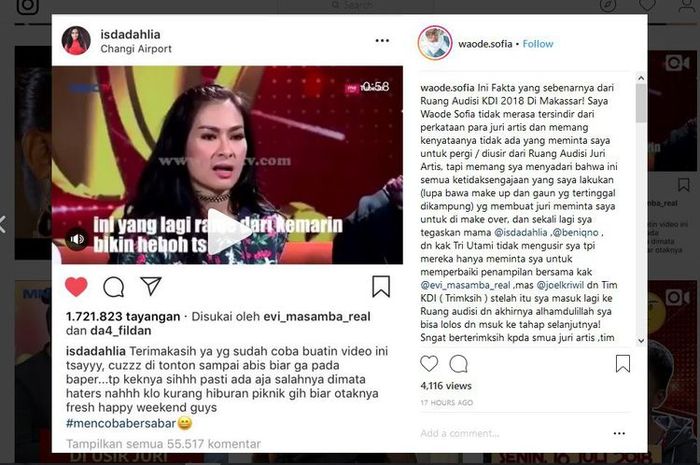Image resolution: width=700 pixels, height=465 pixels.
Task: Open three-dot options on isdadahlia post
Action: coord(382,41)
